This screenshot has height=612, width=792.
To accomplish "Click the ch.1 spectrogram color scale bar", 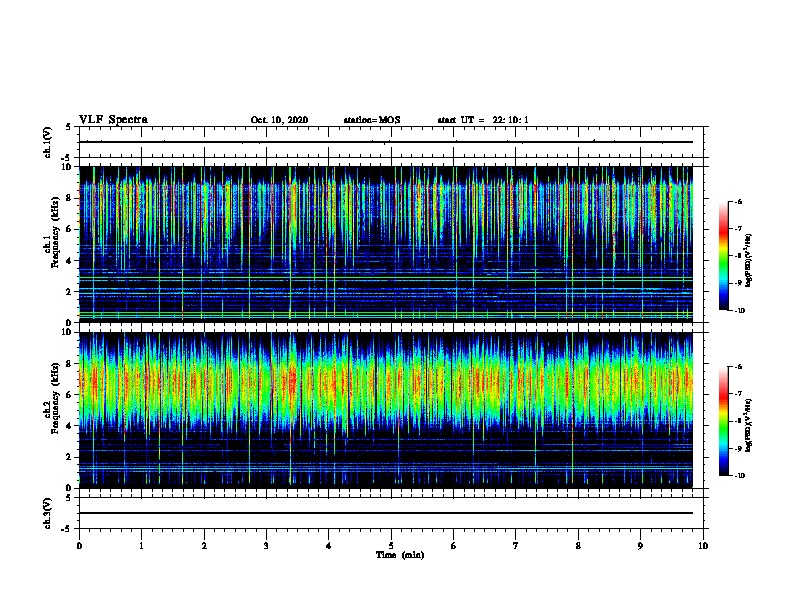I will tap(723, 256).
